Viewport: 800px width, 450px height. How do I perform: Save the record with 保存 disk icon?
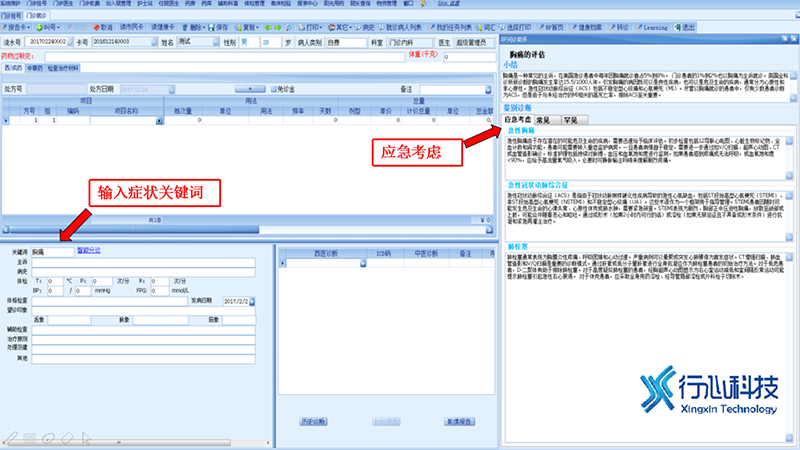coord(218,28)
